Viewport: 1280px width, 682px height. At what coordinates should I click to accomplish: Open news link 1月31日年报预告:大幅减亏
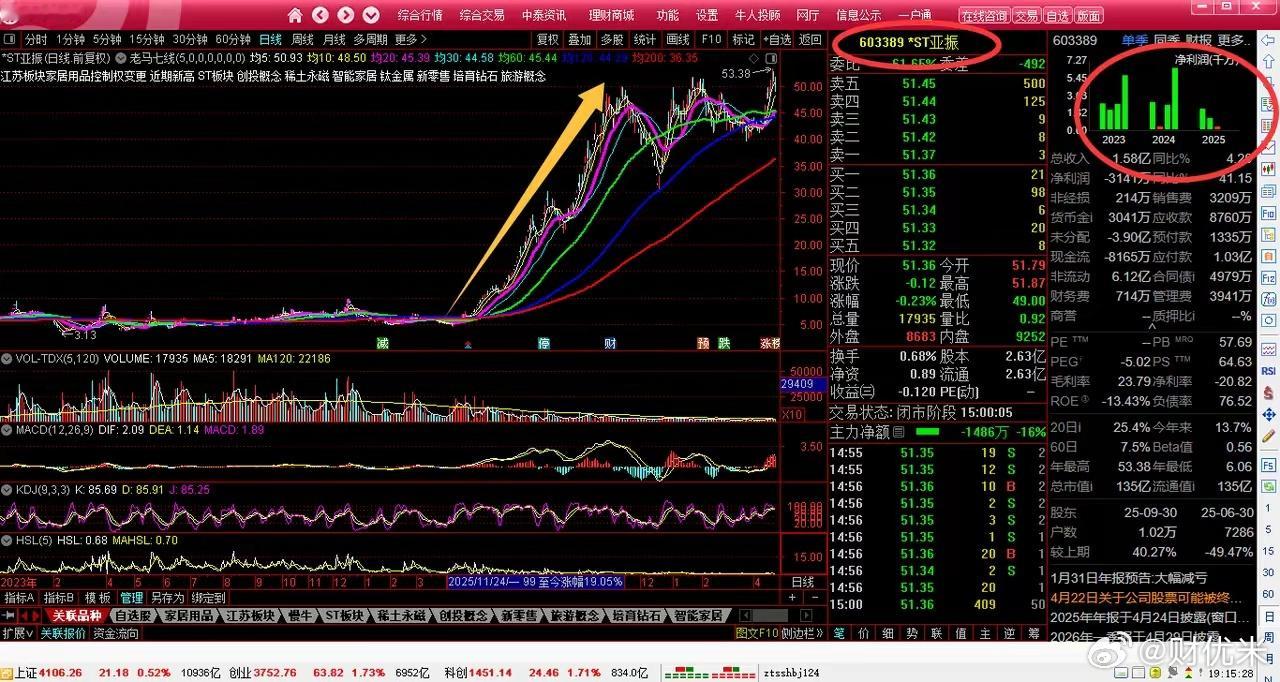pyautogui.click(x=1128, y=577)
